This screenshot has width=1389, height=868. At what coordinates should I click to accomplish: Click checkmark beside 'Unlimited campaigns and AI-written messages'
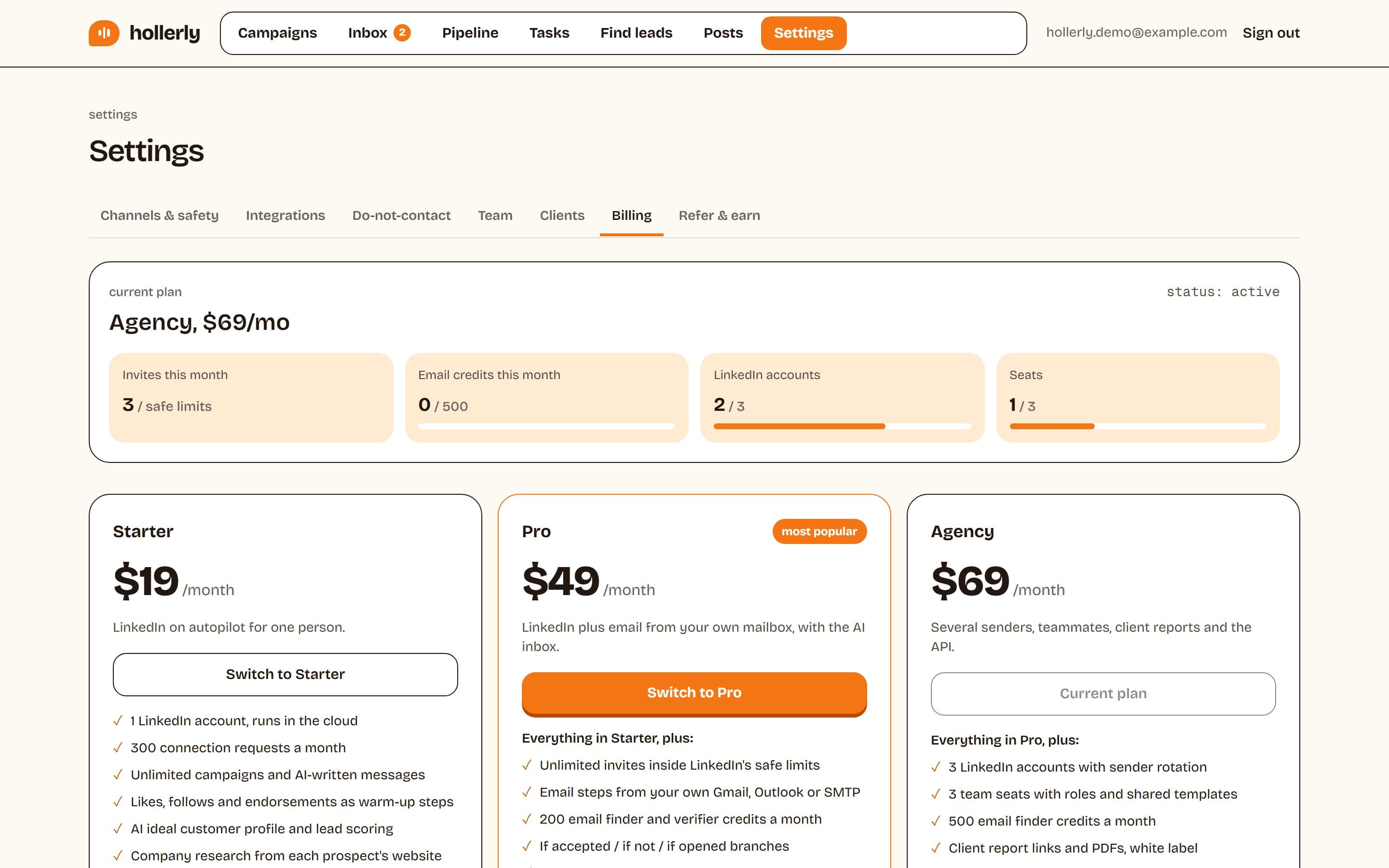[118, 774]
